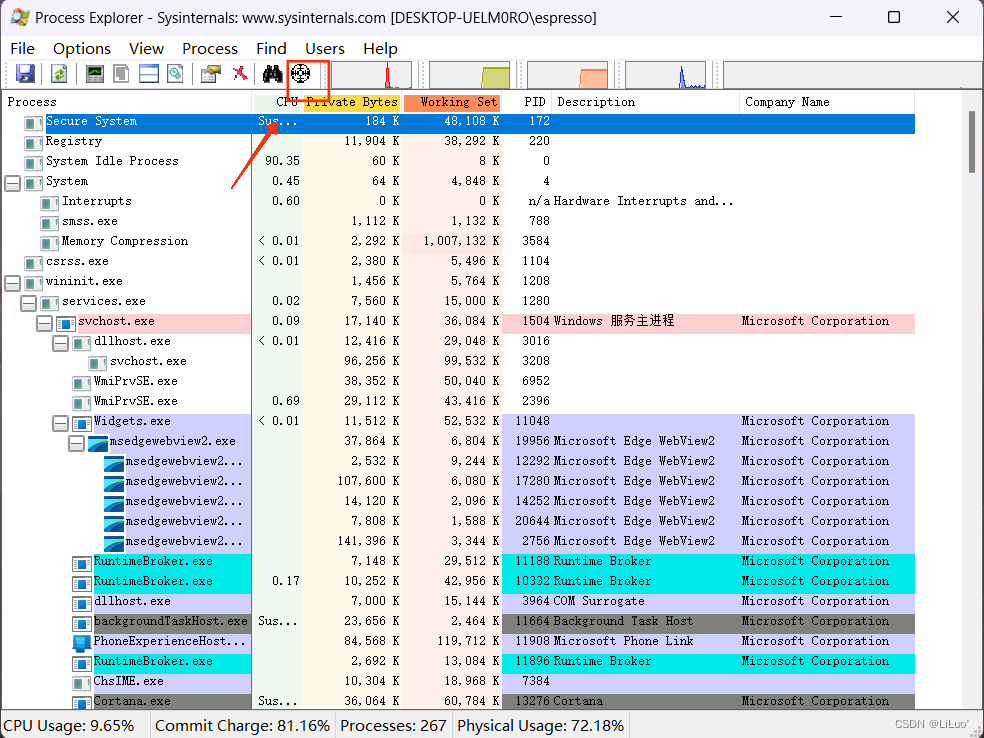
Task: Click the Process Explorer title bar app icon
Action: [19, 17]
